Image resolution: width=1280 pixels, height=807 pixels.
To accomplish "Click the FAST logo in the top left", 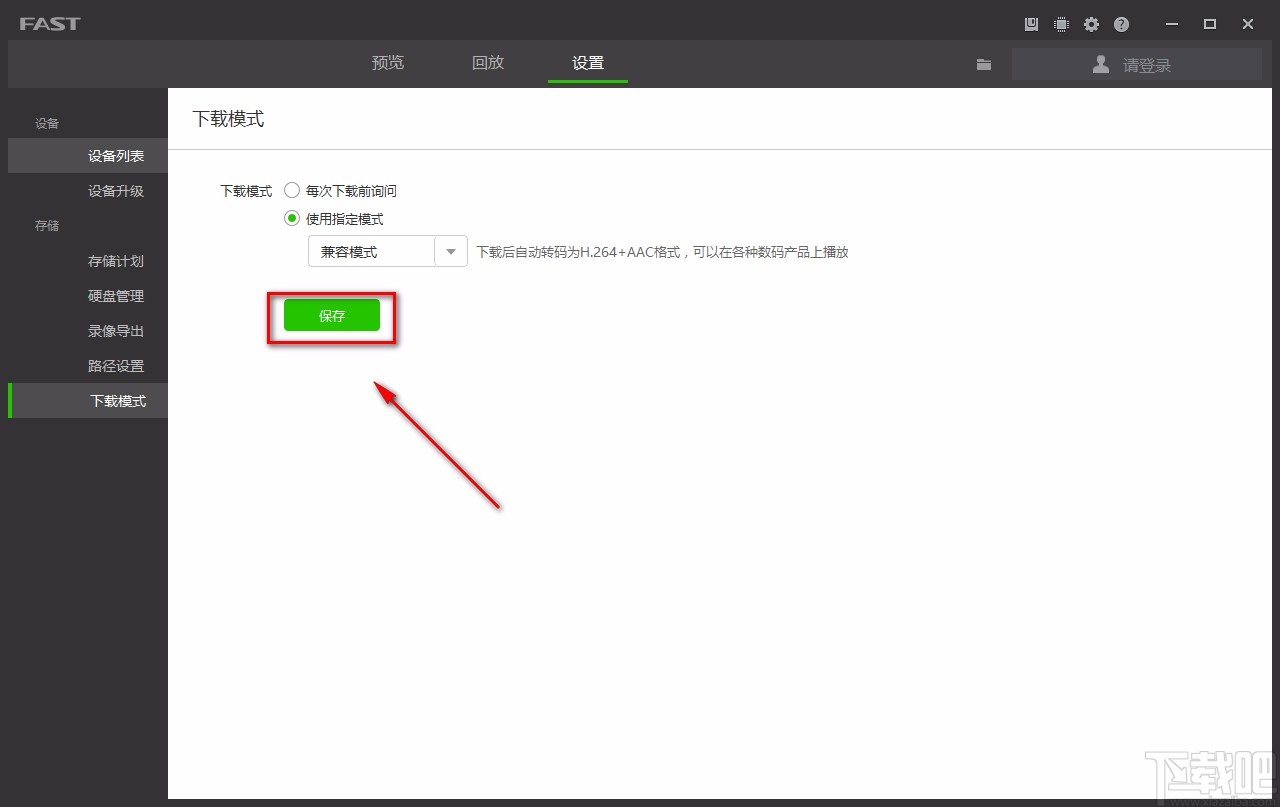I will [x=48, y=22].
